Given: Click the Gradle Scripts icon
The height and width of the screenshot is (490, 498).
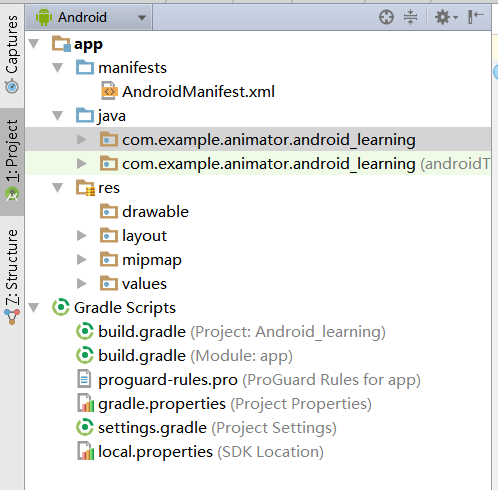Looking at the screenshot, I should tap(61, 307).
